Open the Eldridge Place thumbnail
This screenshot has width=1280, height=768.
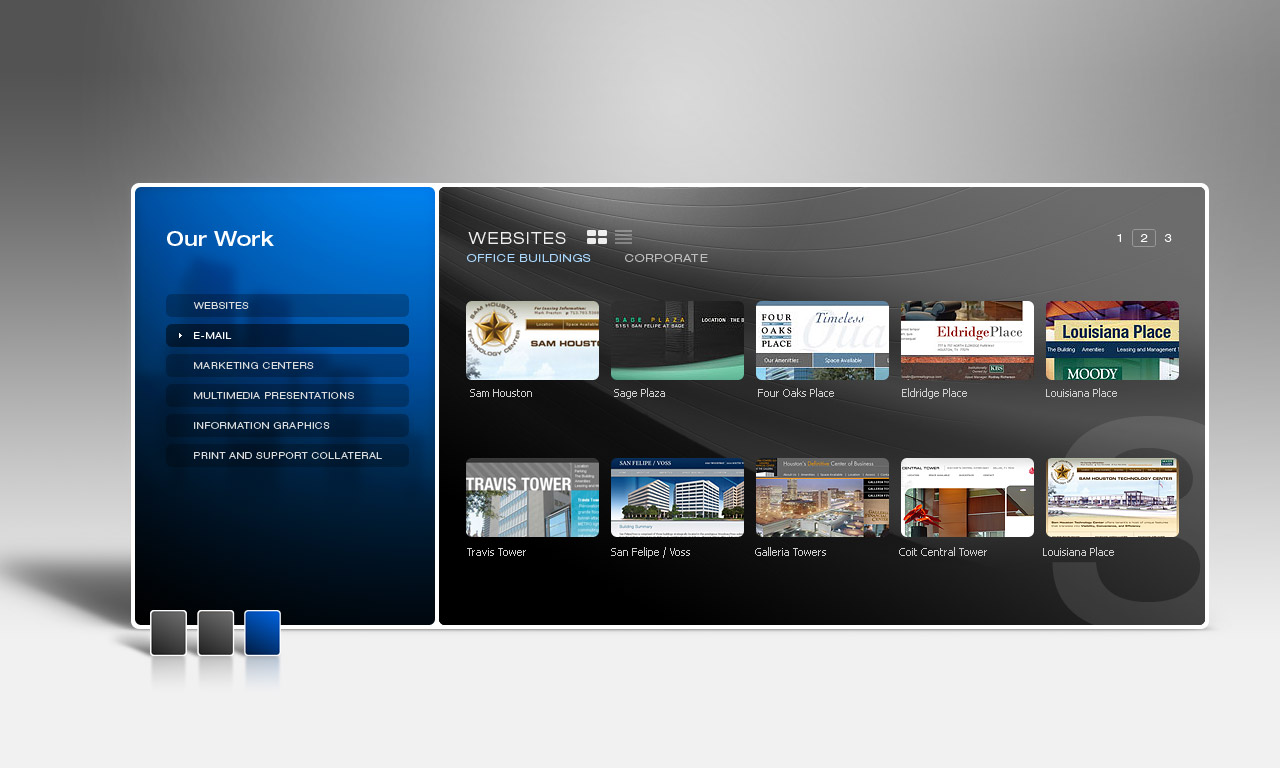(x=967, y=340)
